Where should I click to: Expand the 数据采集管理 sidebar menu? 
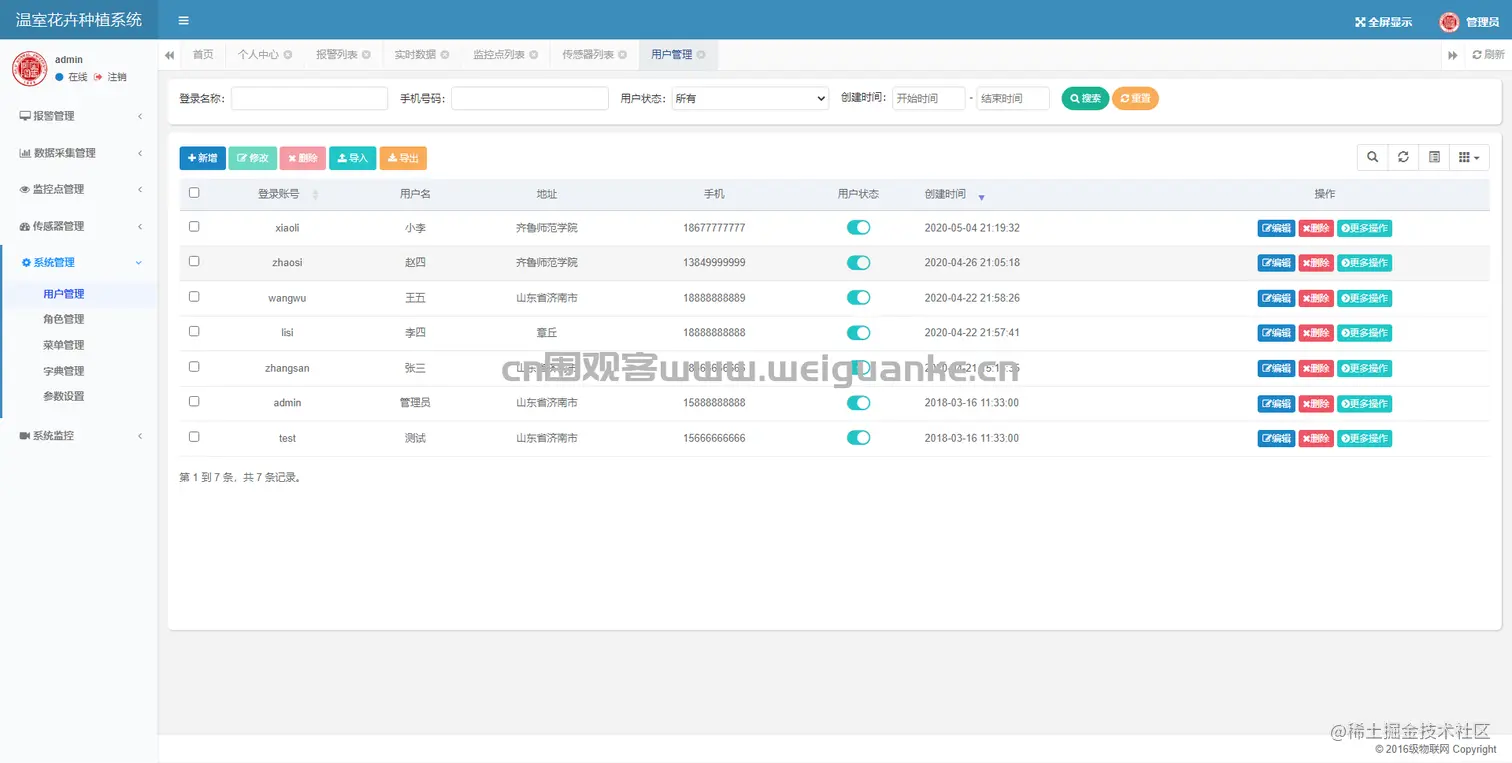pyautogui.click(x=79, y=153)
